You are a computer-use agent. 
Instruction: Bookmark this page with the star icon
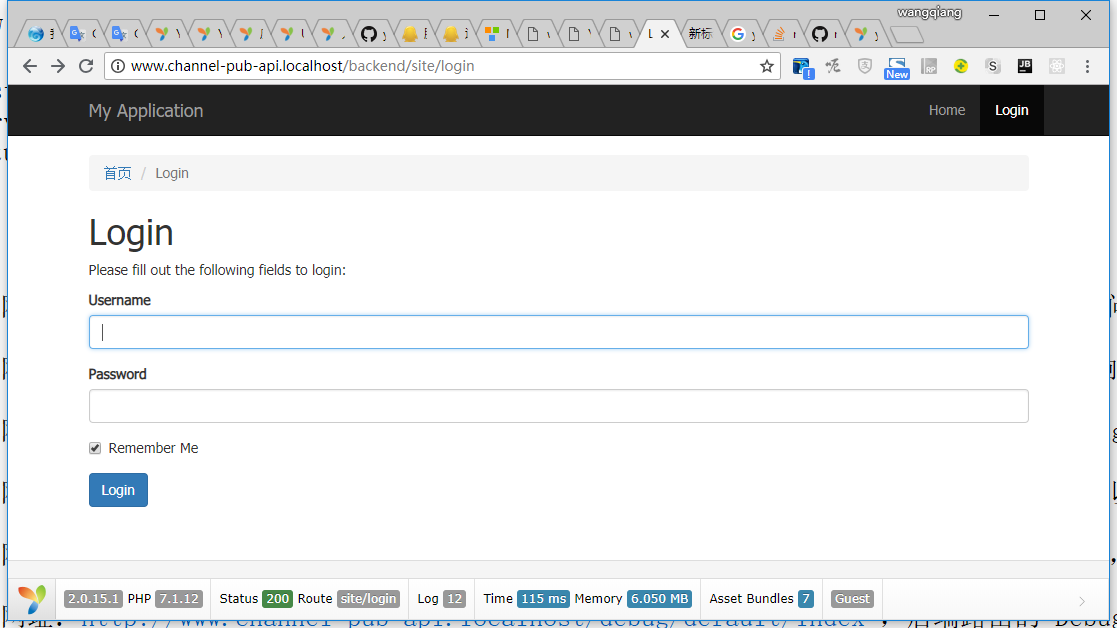(767, 66)
